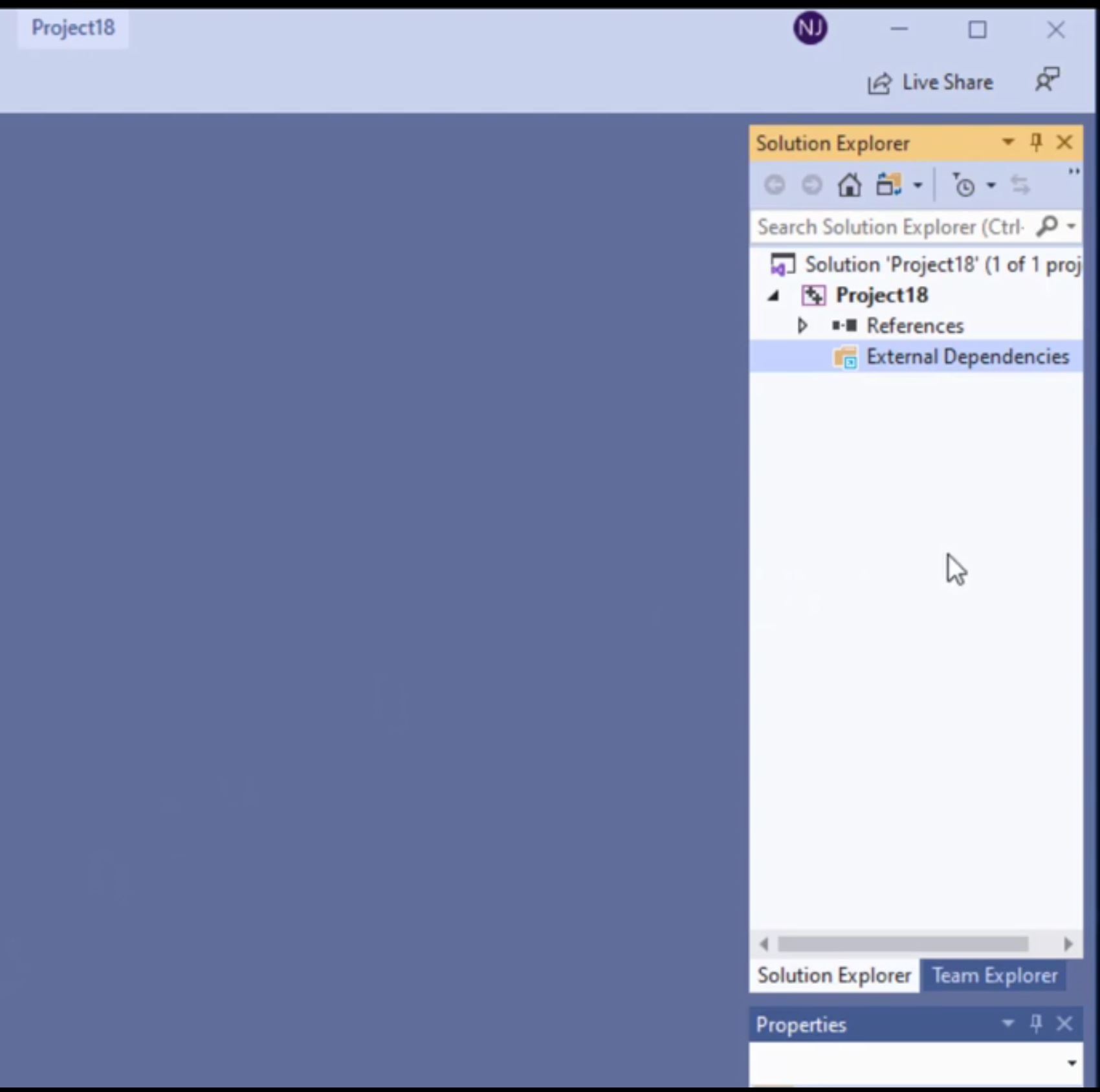Open the Live Share feedback icon at top right
This screenshot has width=1100, height=1092.
pyautogui.click(x=1047, y=81)
